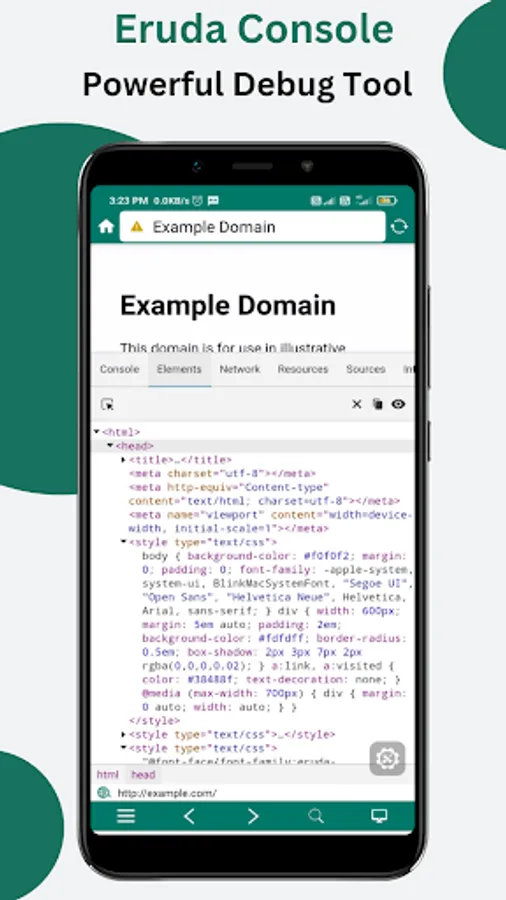Tap the alarm clock icon in status bar
The height and width of the screenshot is (900, 506).
click(197, 200)
